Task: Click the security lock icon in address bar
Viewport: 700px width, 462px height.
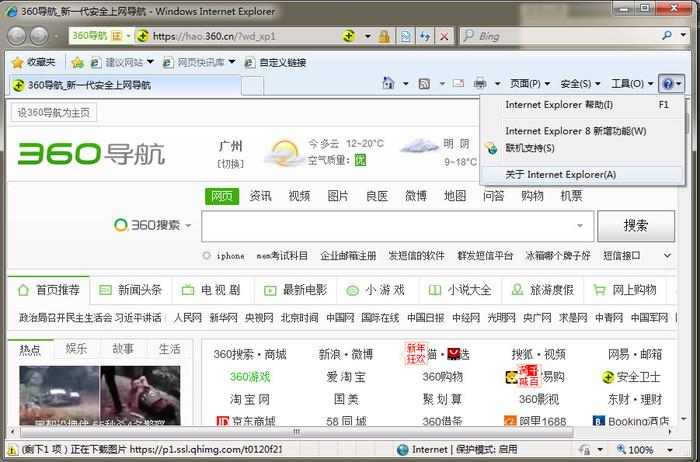Action: pos(384,36)
